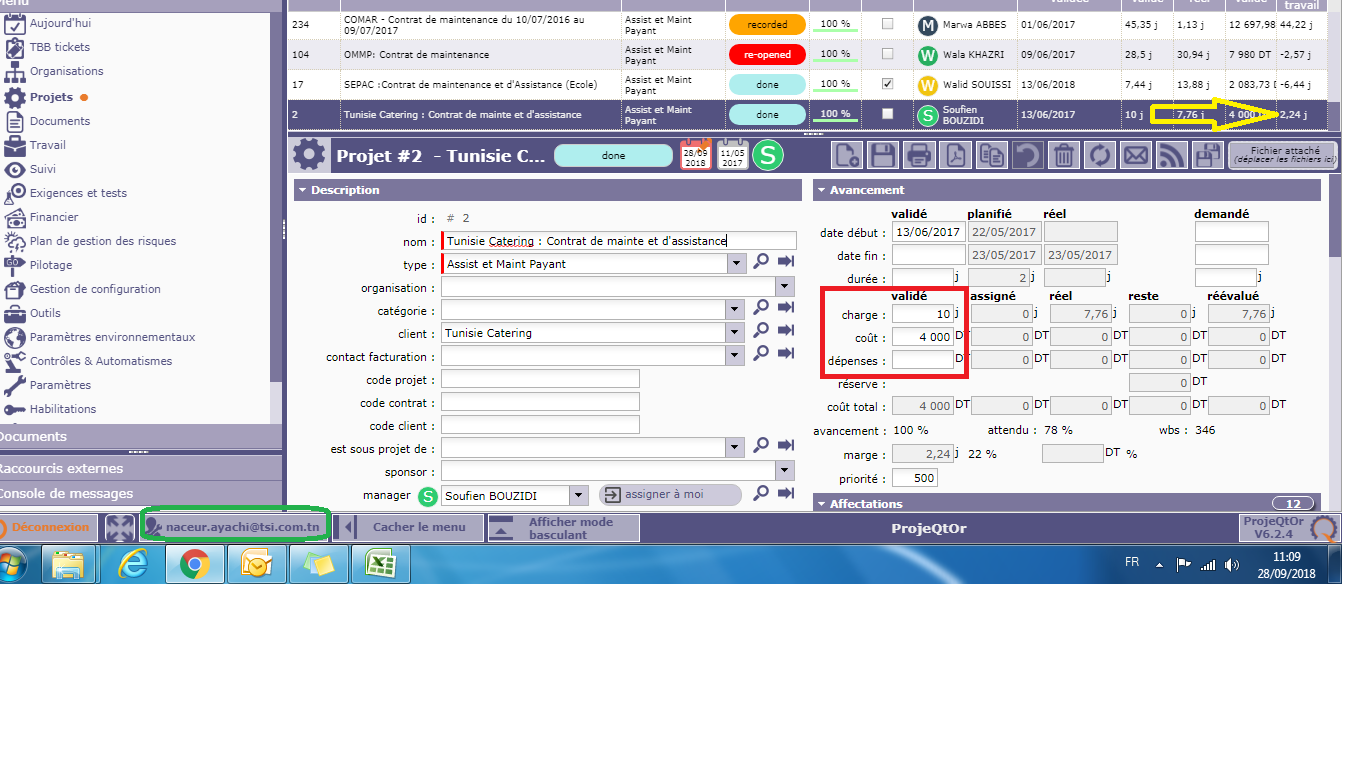Open the organisation dropdown
The width and height of the screenshot is (1360, 768).
click(x=784, y=287)
